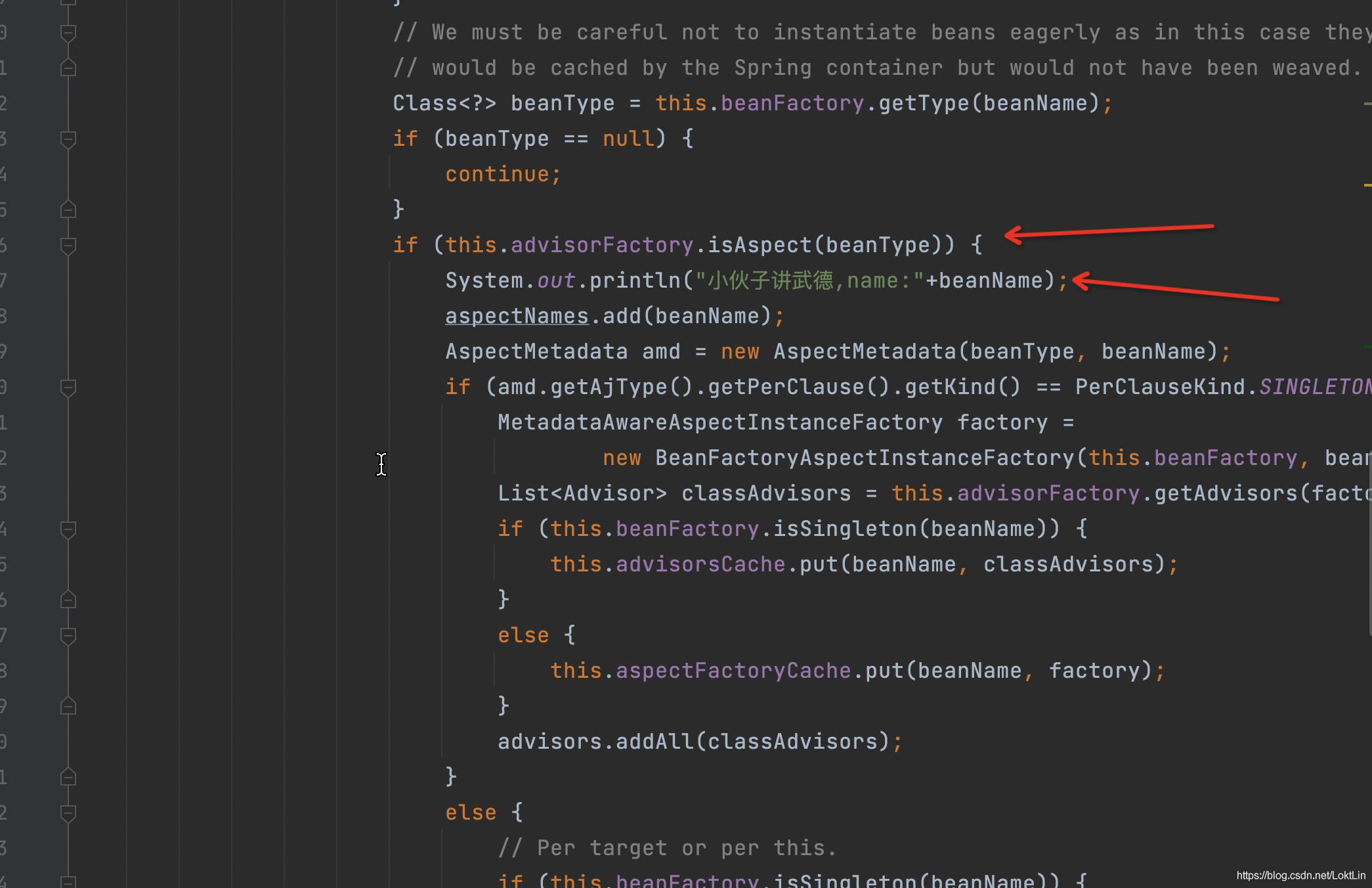Click fold end marker after "continue;" block
The height and width of the screenshot is (888, 1372).
pos(68,210)
